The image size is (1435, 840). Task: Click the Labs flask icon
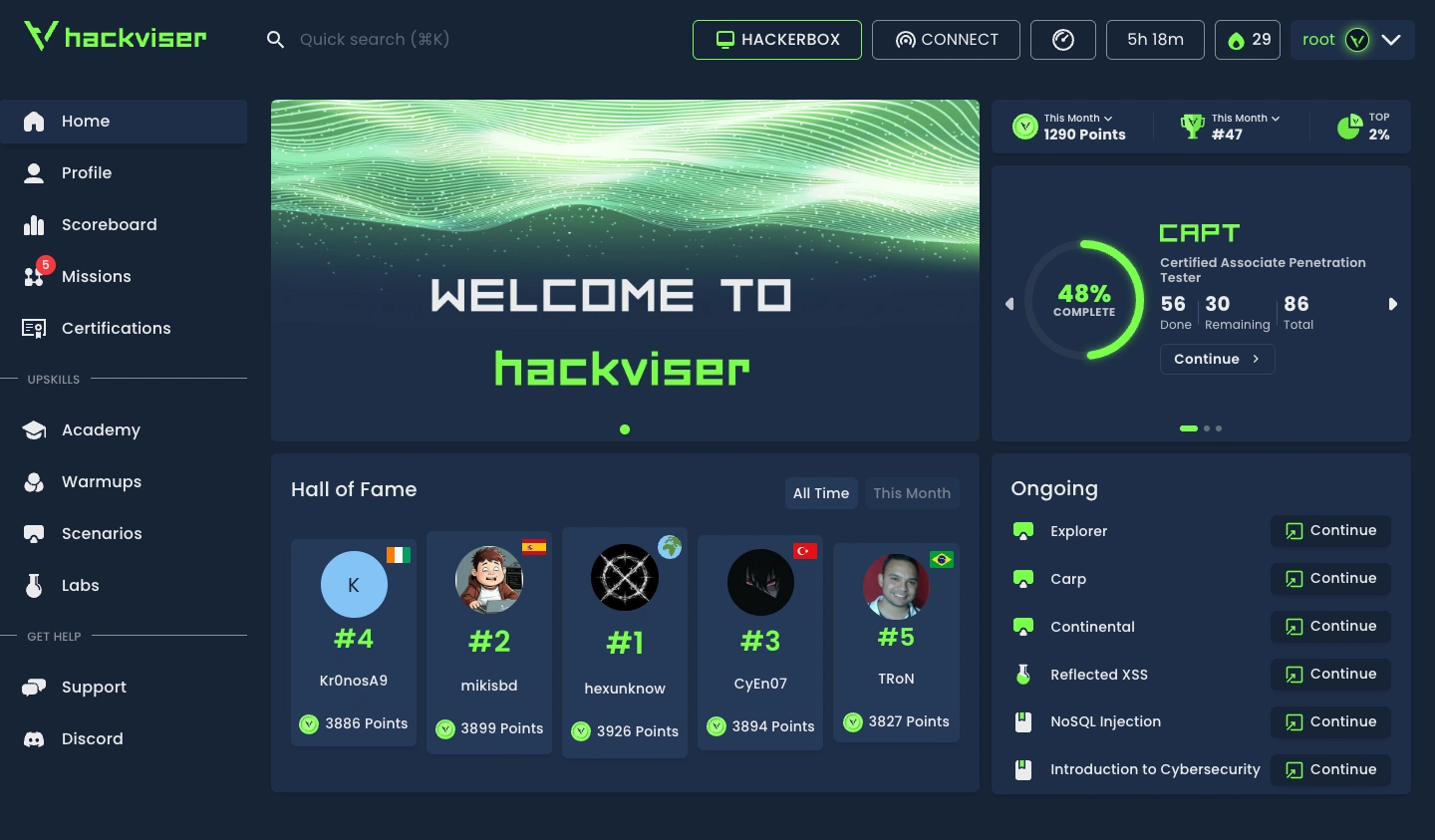point(34,586)
